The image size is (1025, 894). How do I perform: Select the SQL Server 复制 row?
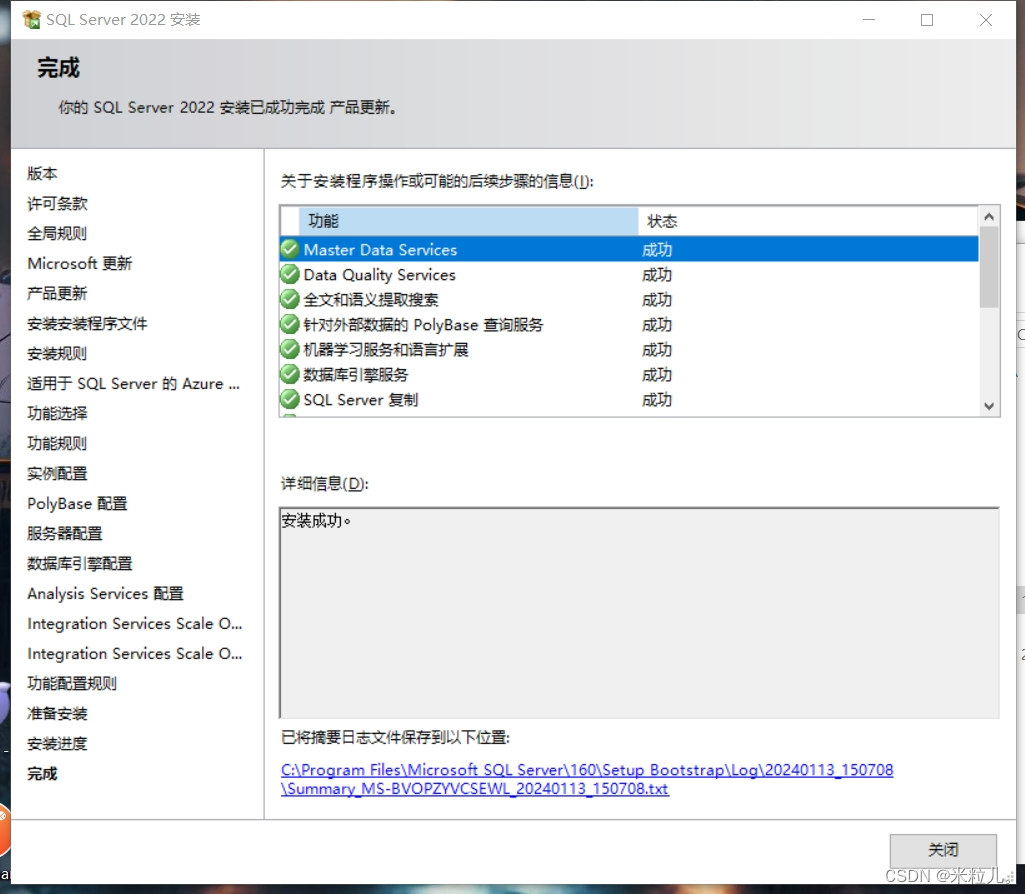point(630,399)
